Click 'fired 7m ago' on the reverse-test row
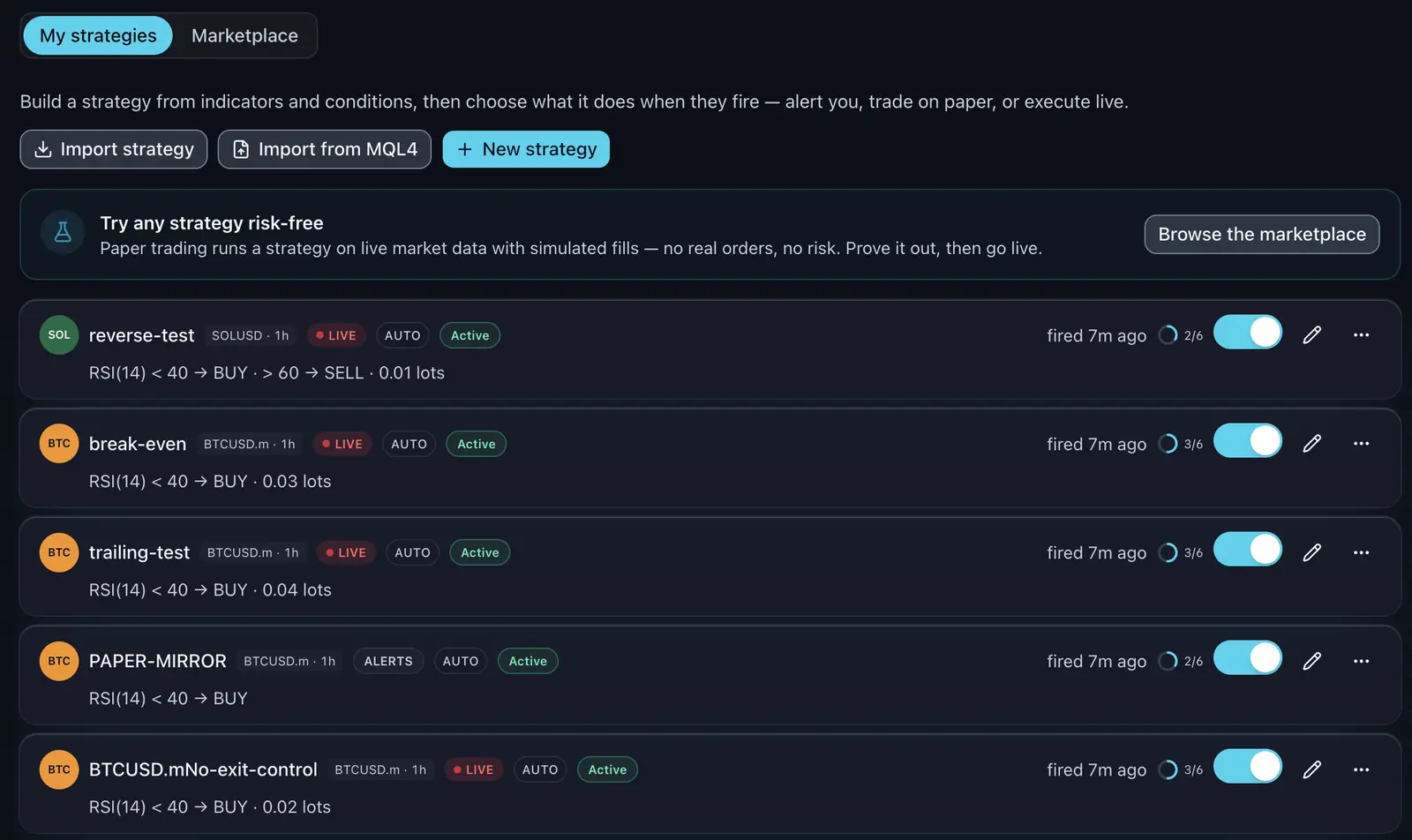This screenshot has height=840, width=1412. (1097, 335)
